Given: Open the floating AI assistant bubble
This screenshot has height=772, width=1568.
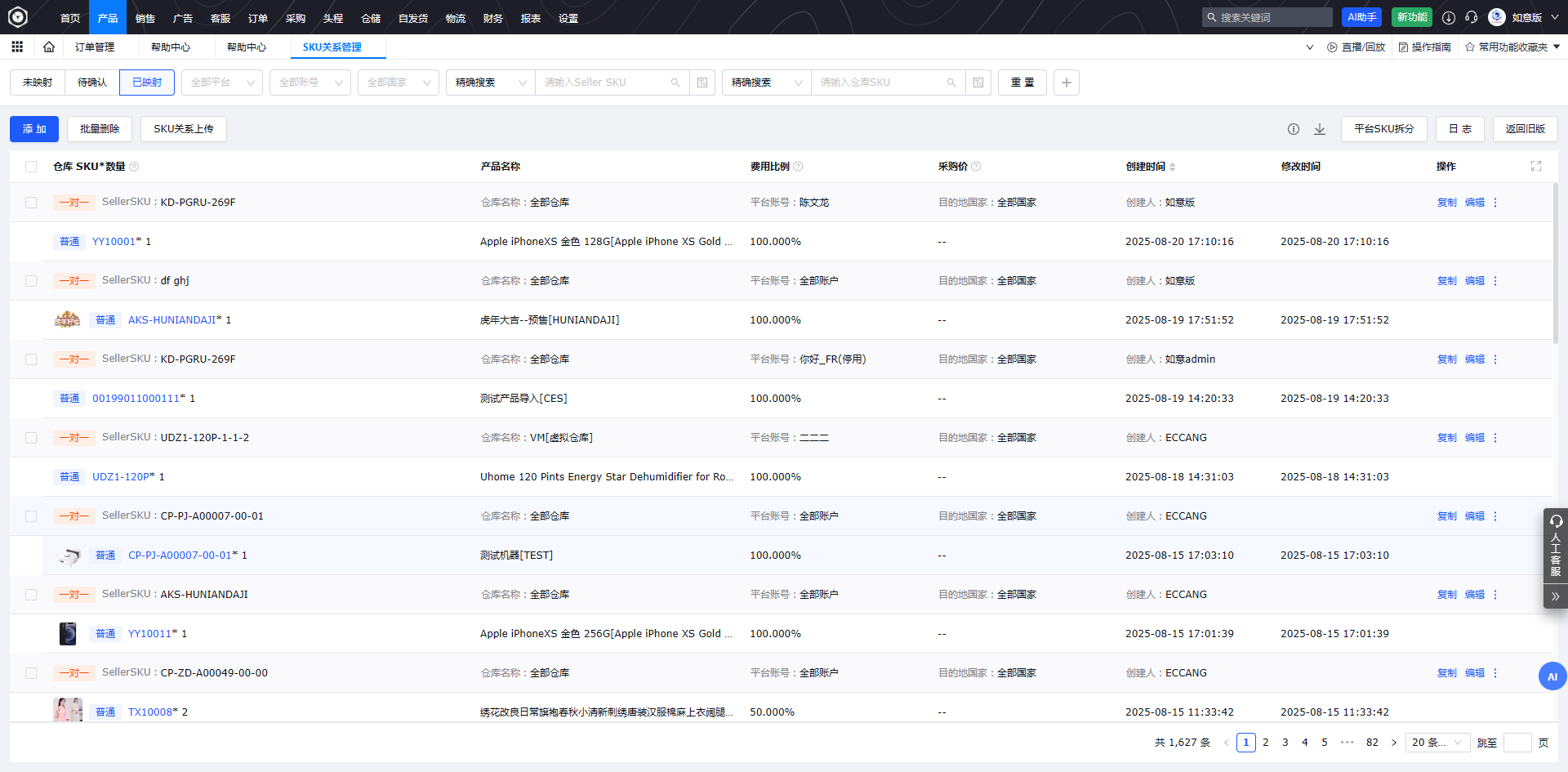Looking at the screenshot, I should 1552,676.
